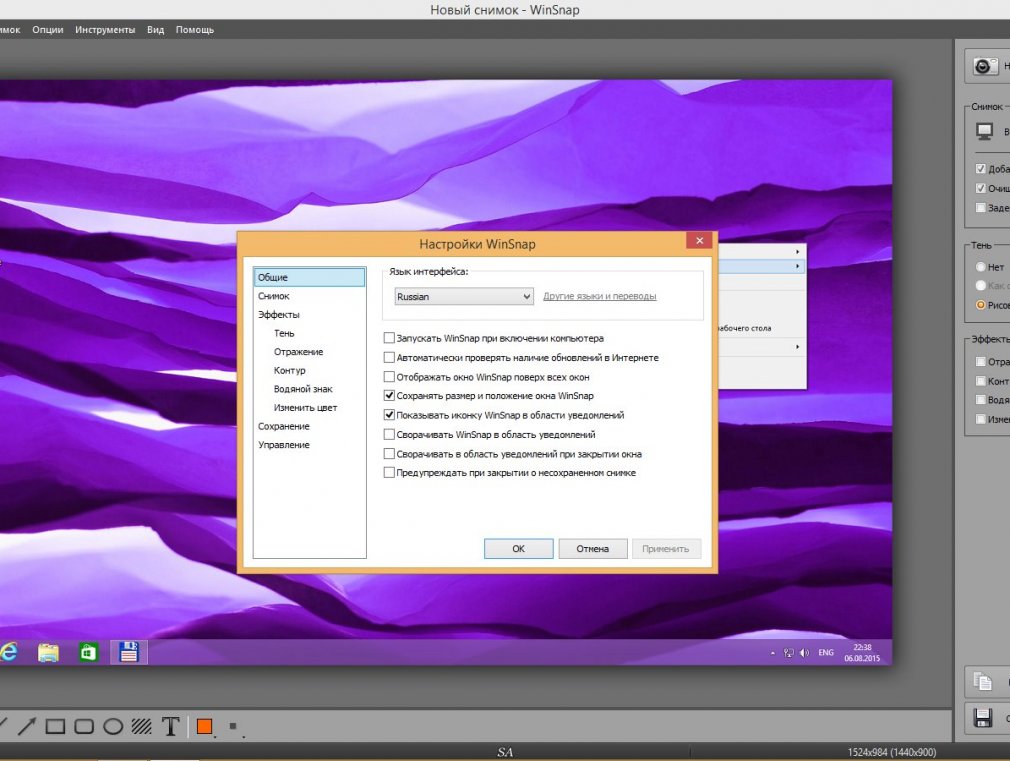
Task: Pick the small square line width option
Action: pyautogui.click(x=233, y=726)
